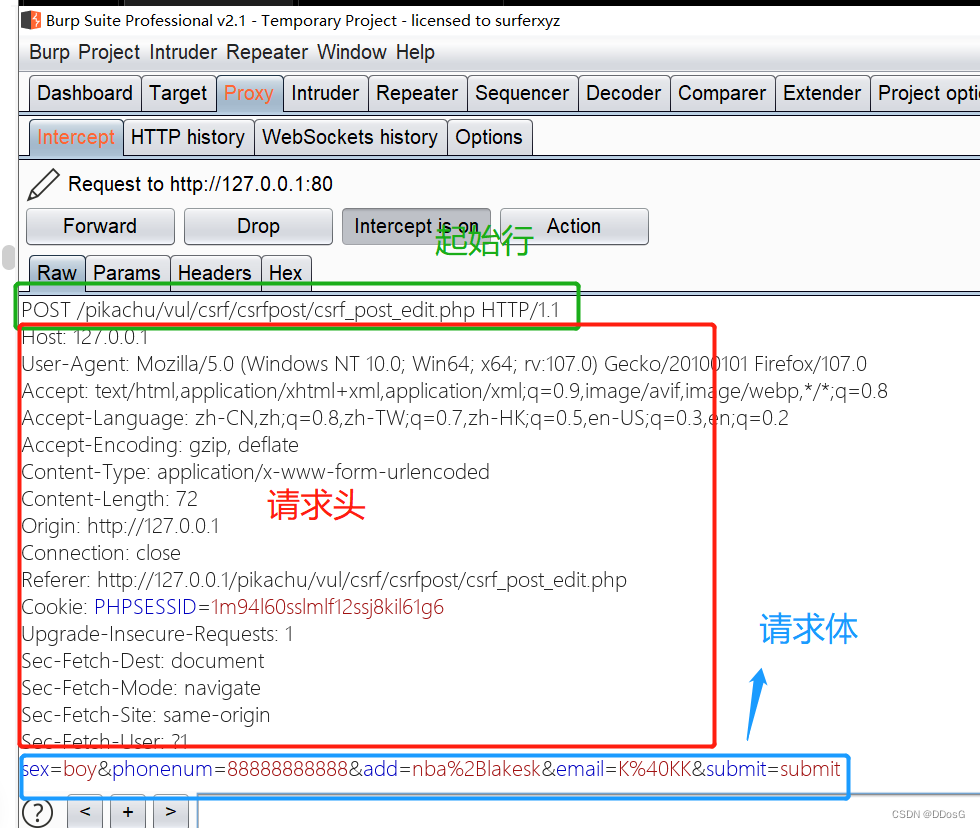Open the WebSockets history sub-tab
The width and height of the screenshot is (980, 828).
click(x=350, y=137)
